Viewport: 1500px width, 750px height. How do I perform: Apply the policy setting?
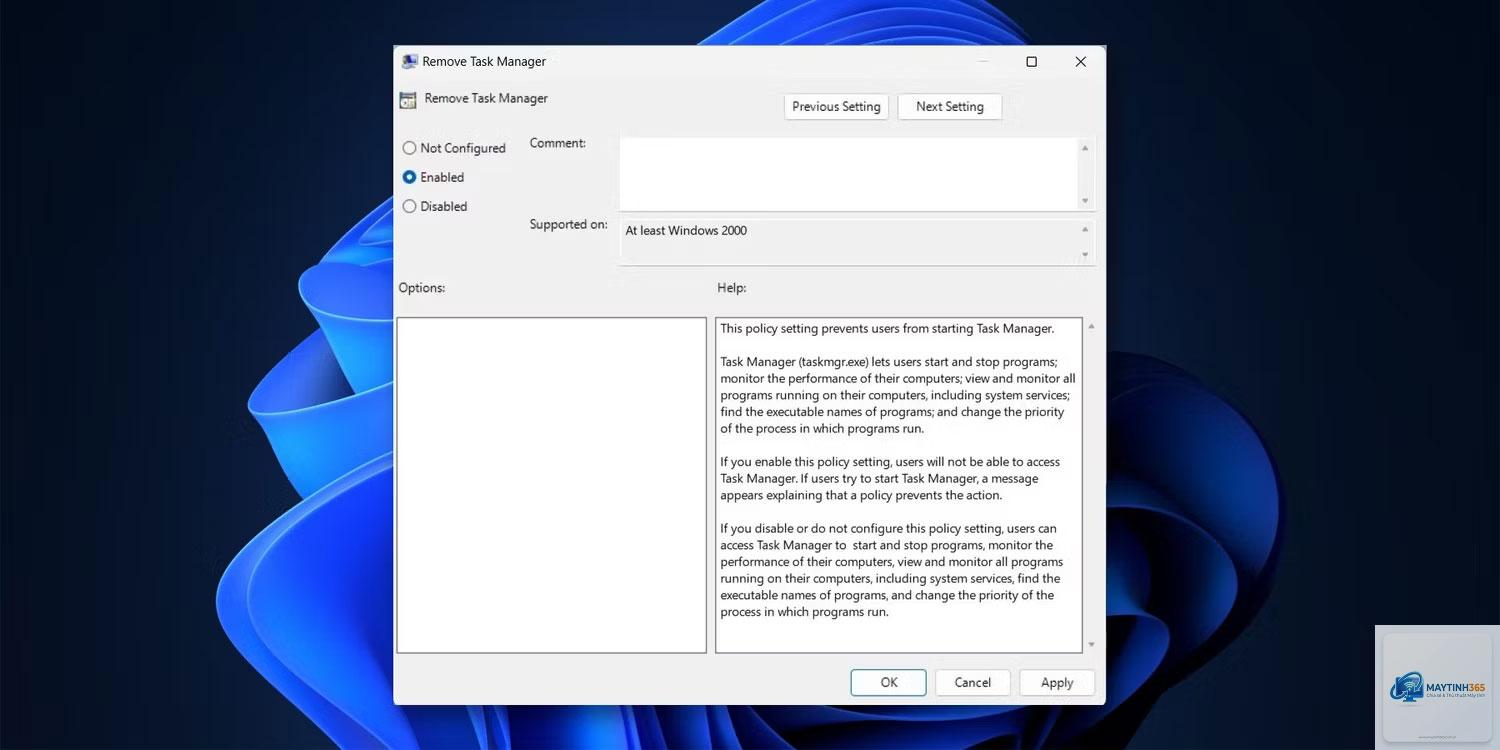(1057, 683)
